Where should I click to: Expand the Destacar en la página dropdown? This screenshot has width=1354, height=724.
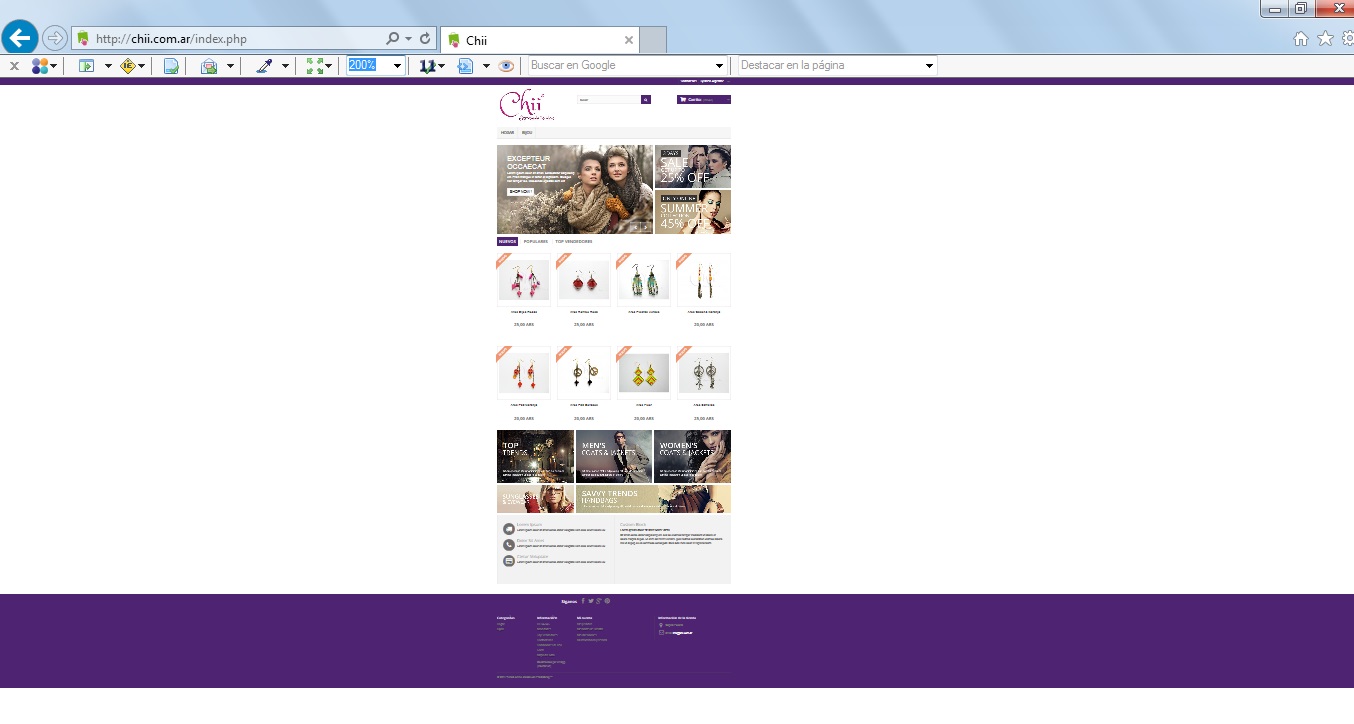pos(929,66)
